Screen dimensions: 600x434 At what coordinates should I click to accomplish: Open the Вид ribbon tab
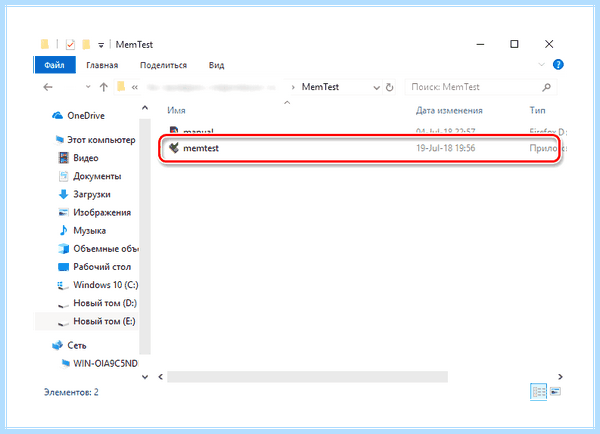[x=216, y=65]
